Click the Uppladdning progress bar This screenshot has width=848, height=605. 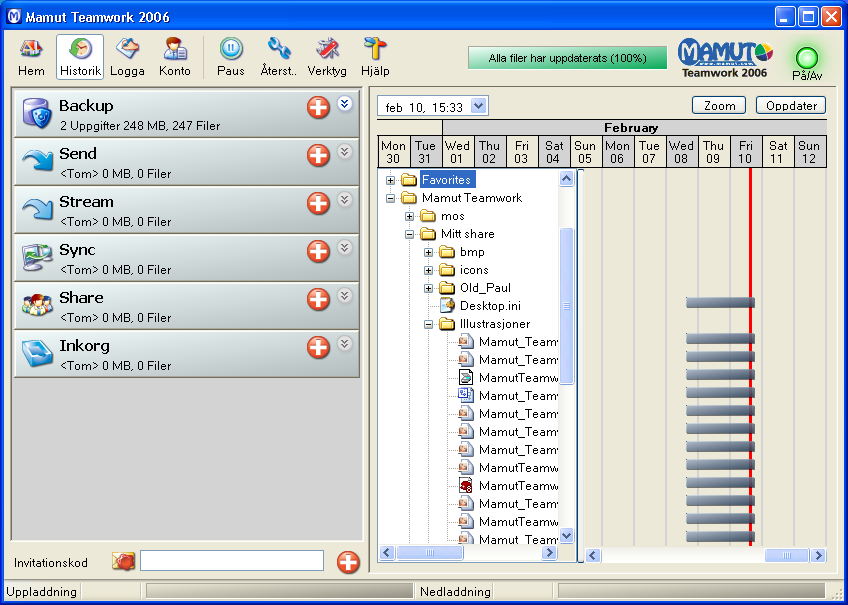(x=279, y=591)
